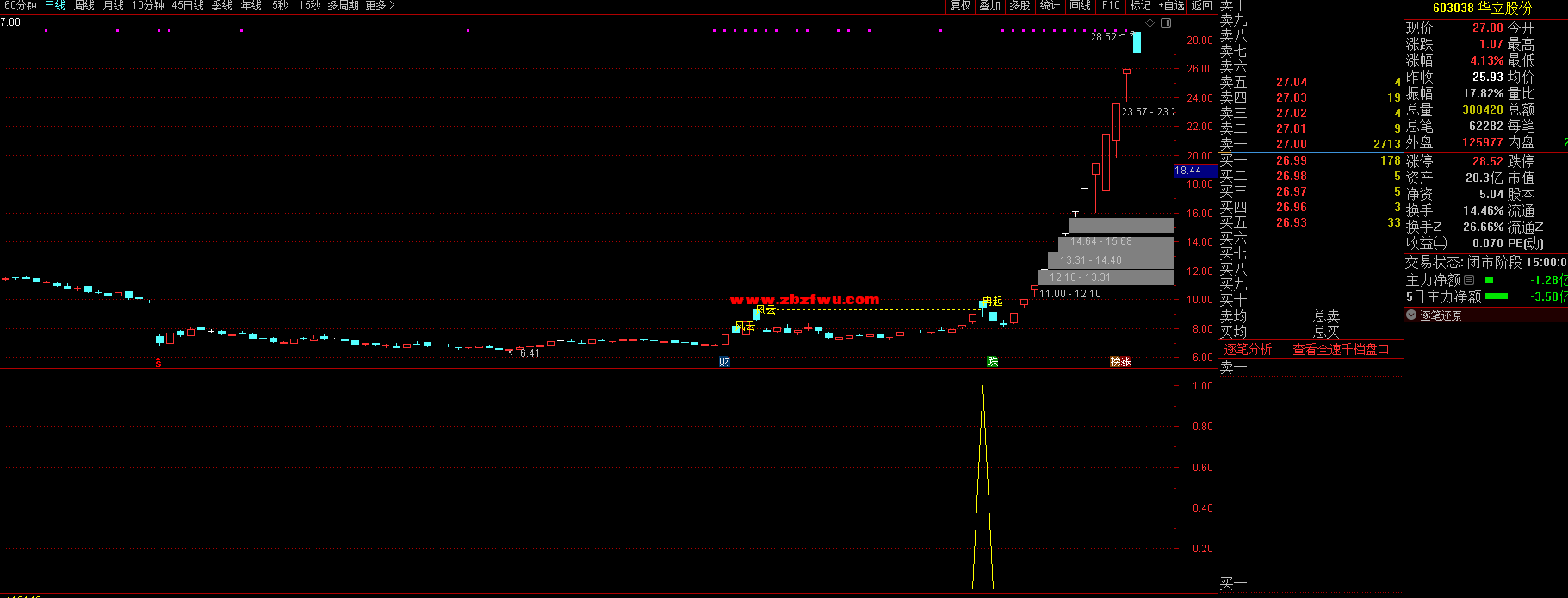This screenshot has height=598, width=1568.
Task: Click the 卖一 price 27.00 in order book
Action: [x=1292, y=144]
